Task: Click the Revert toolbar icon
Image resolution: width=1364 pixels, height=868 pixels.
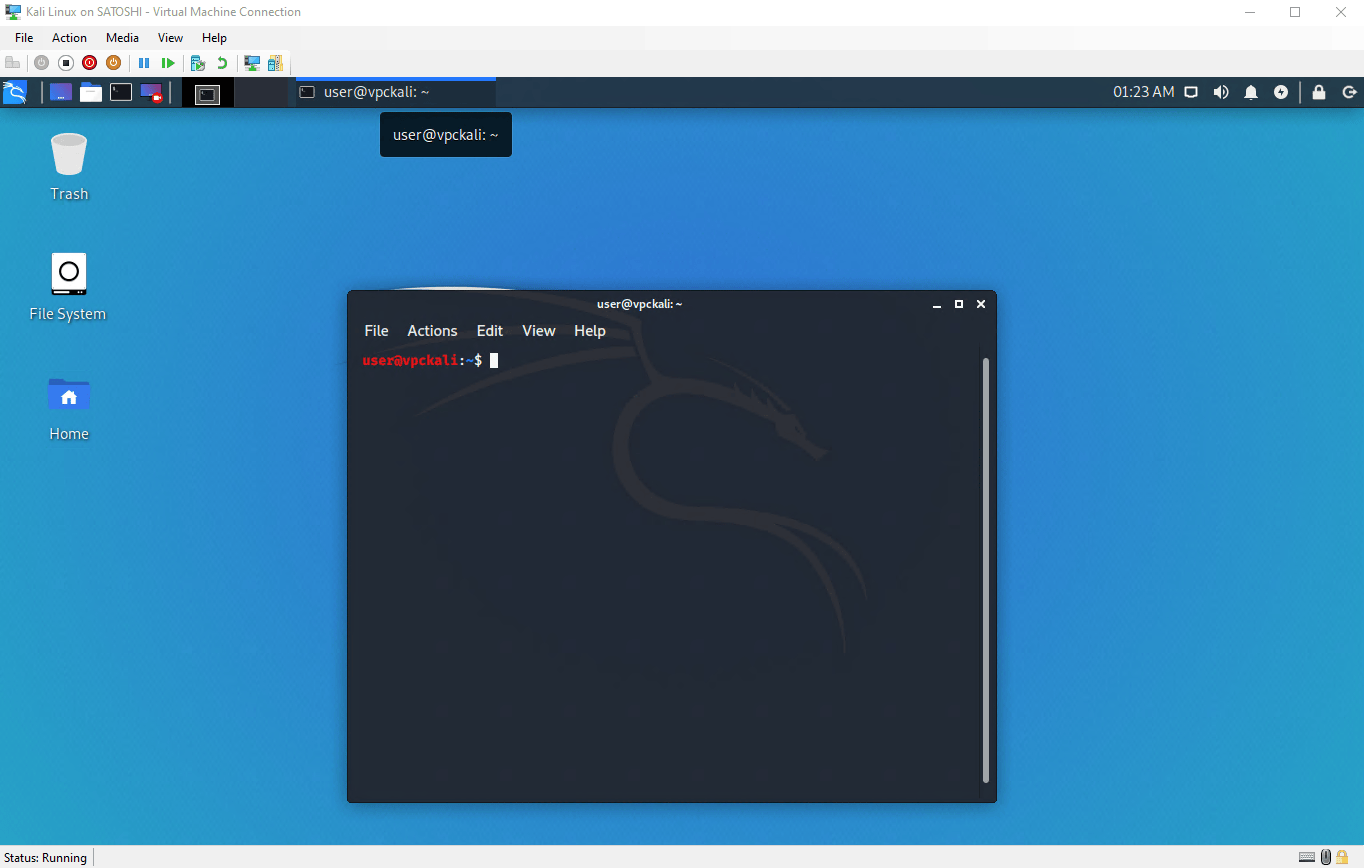Action: 220,62
